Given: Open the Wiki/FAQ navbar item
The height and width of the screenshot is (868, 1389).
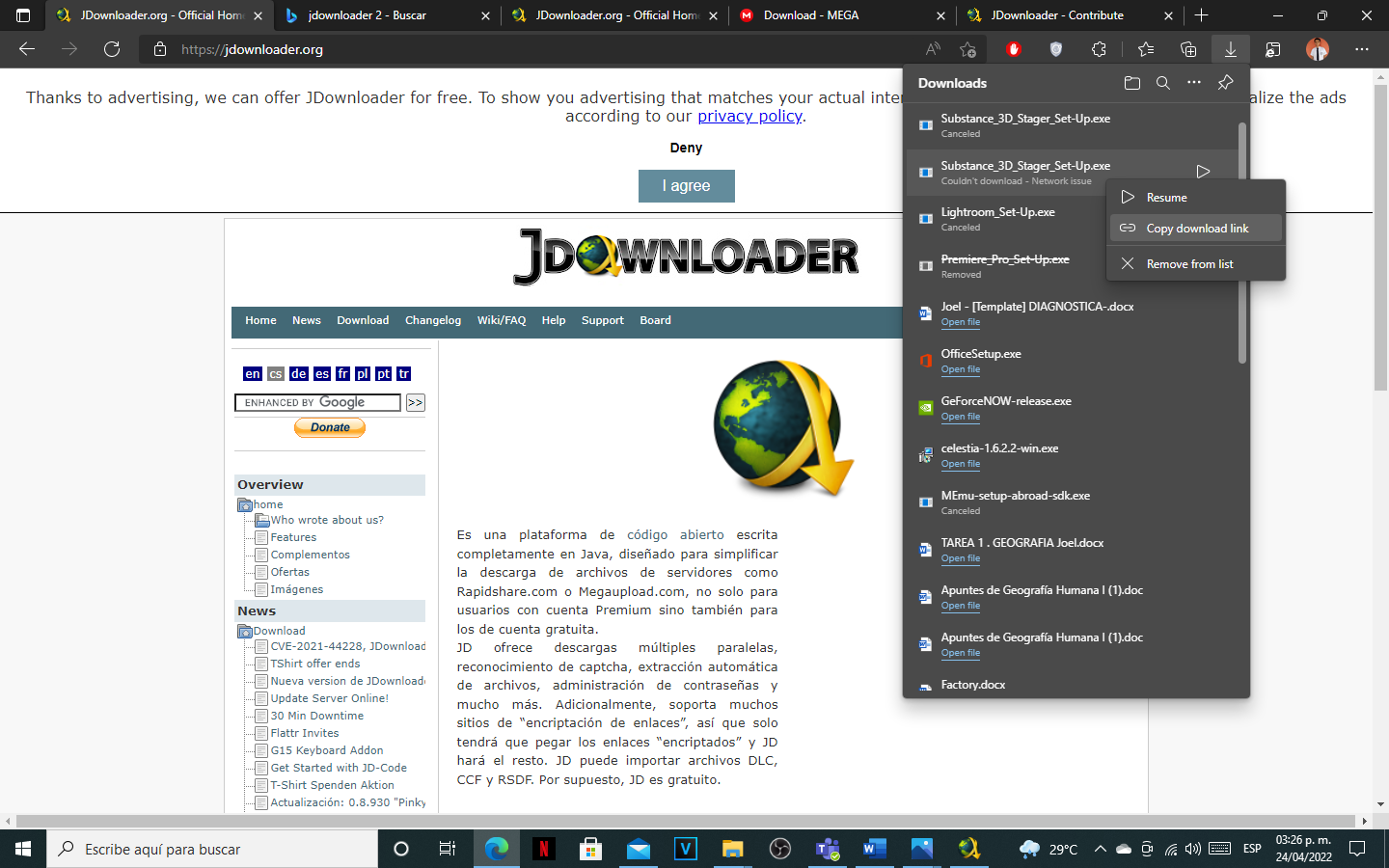Looking at the screenshot, I should click(x=502, y=320).
